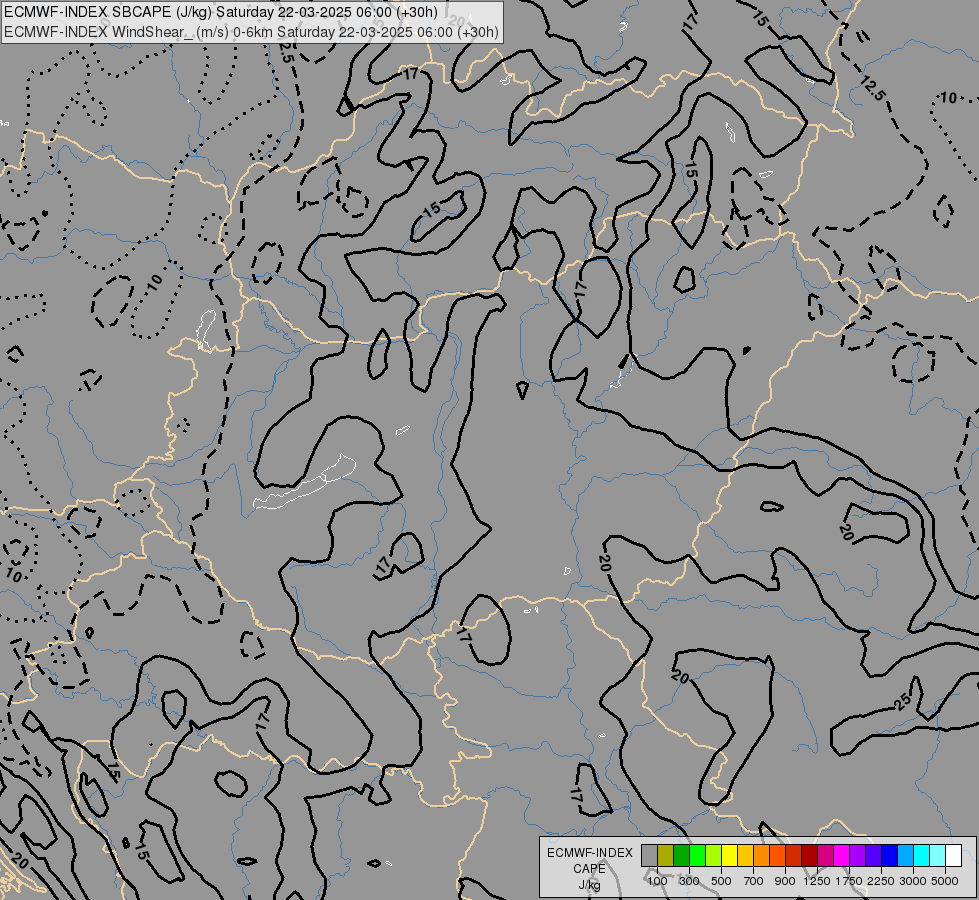Select the orange swatch right of 700
979x900 pixels.
coord(761,856)
